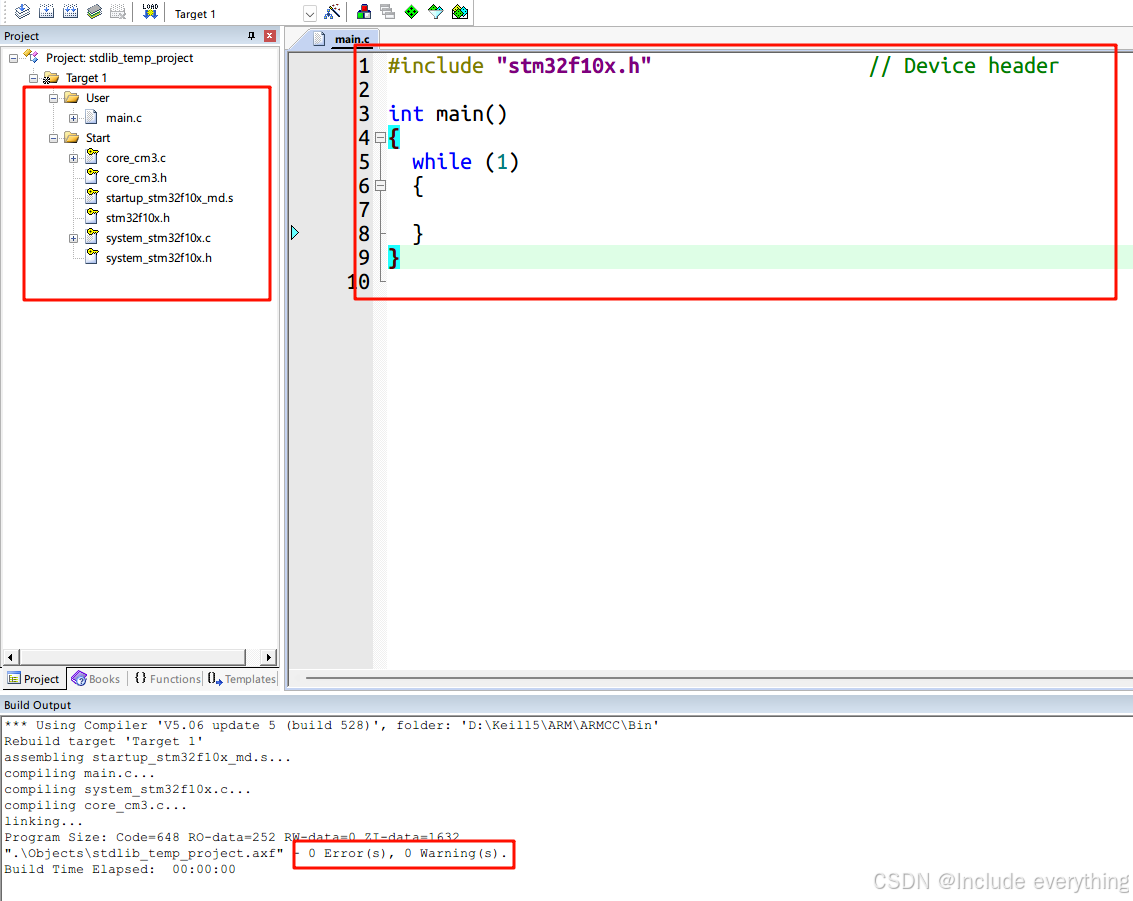
Task: Click the Select Software Packs icon
Action: (x=436, y=12)
